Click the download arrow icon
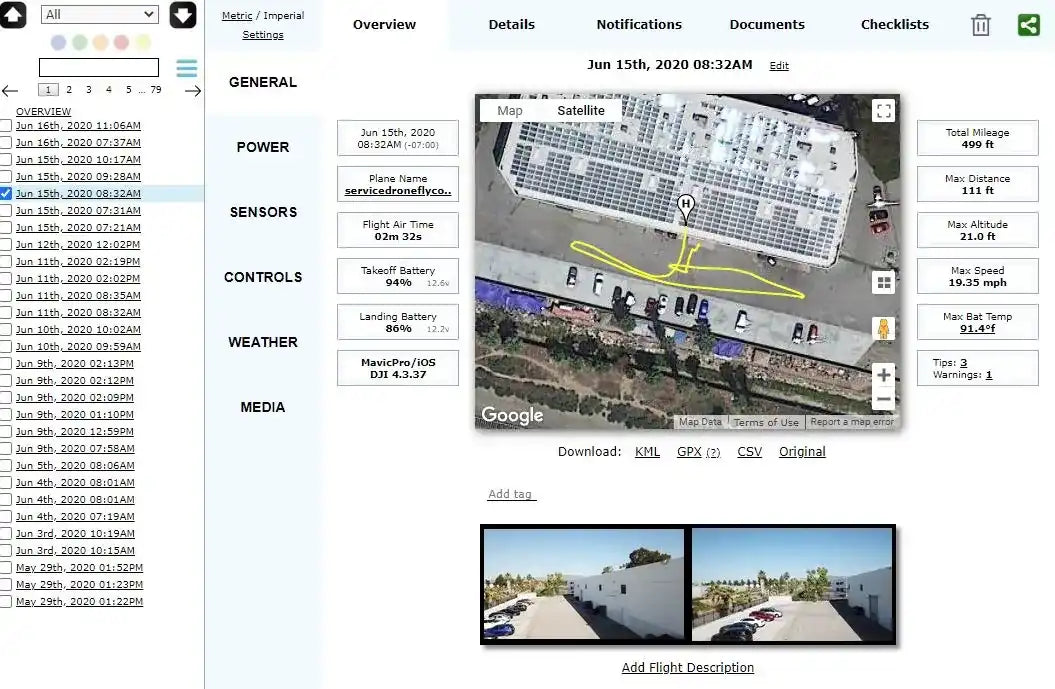Image resolution: width=1055 pixels, height=689 pixels. 183,15
